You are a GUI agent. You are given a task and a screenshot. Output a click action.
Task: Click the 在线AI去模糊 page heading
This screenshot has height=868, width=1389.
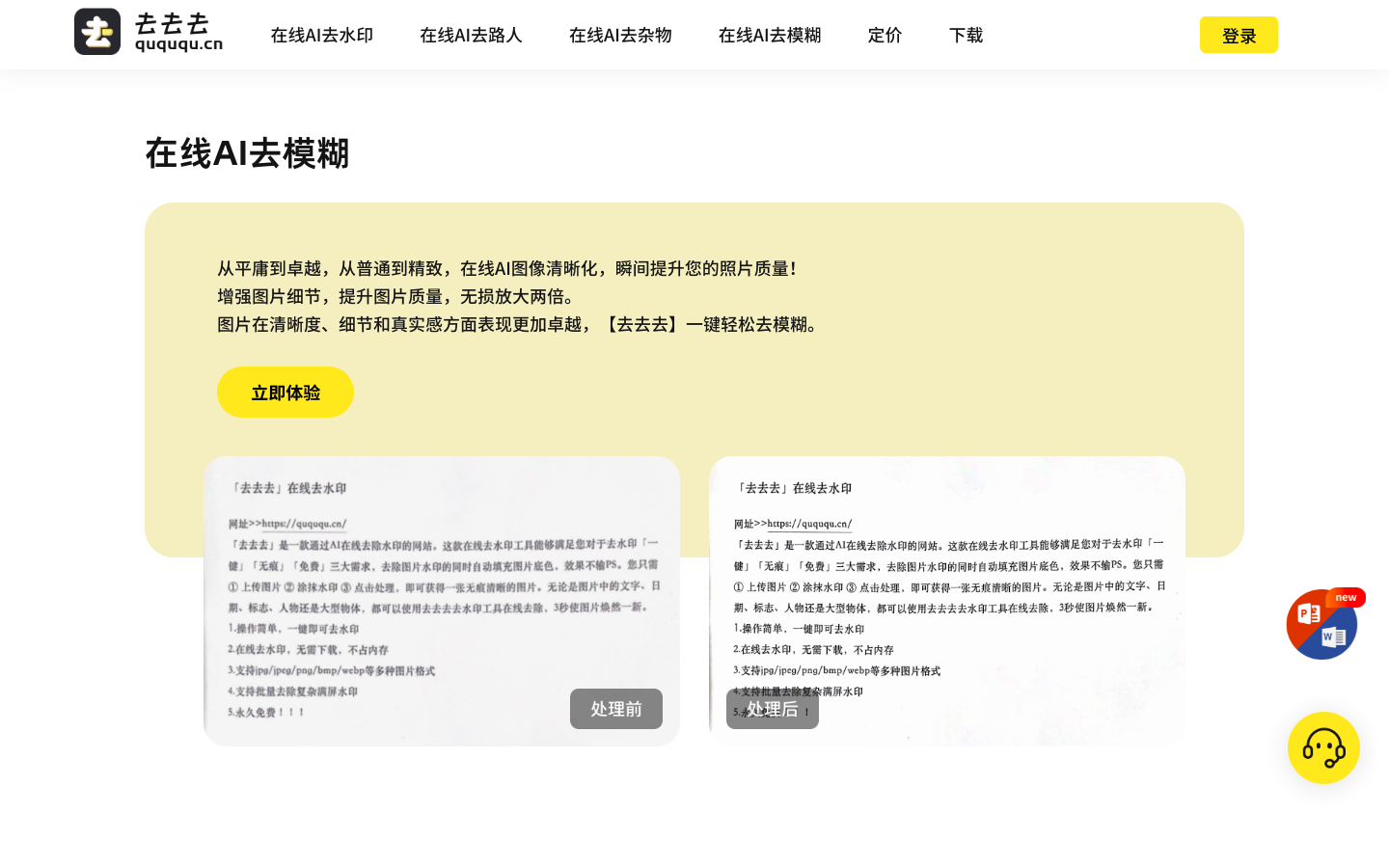point(247,153)
